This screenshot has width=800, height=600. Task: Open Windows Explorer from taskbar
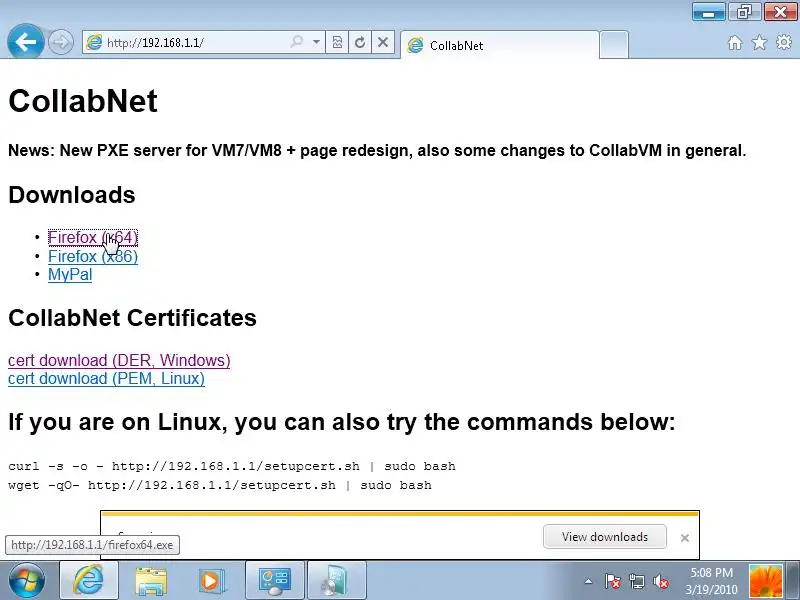coord(151,581)
